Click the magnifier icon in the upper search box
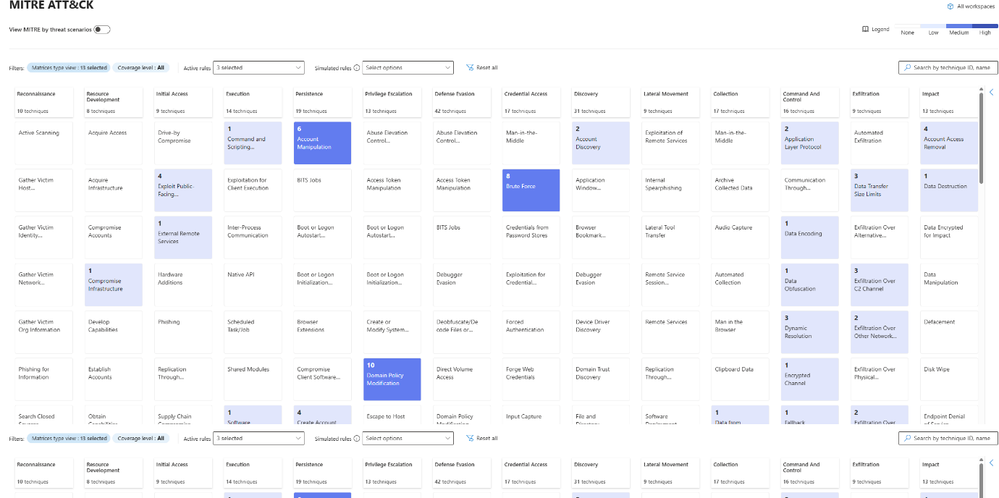The image size is (999, 498). coord(907,67)
